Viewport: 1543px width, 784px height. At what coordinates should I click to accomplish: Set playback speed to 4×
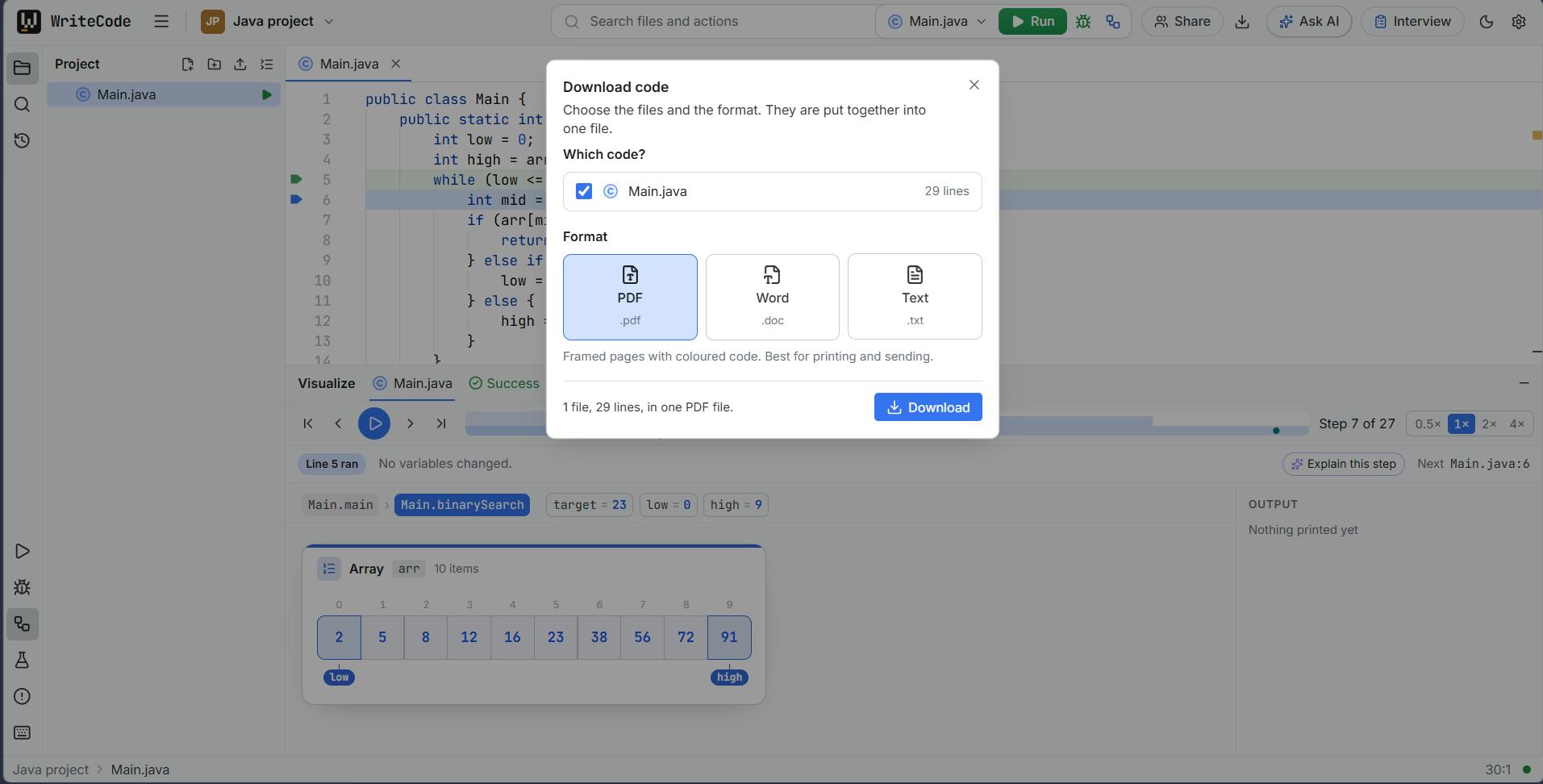click(1516, 424)
